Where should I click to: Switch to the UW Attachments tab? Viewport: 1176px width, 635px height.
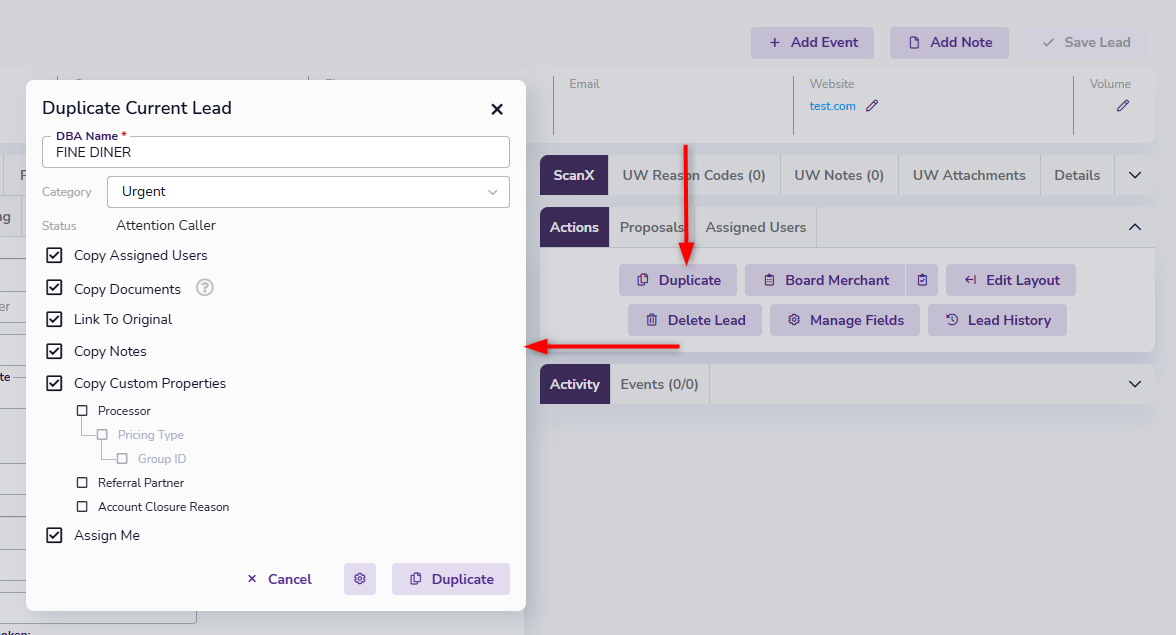pos(969,175)
